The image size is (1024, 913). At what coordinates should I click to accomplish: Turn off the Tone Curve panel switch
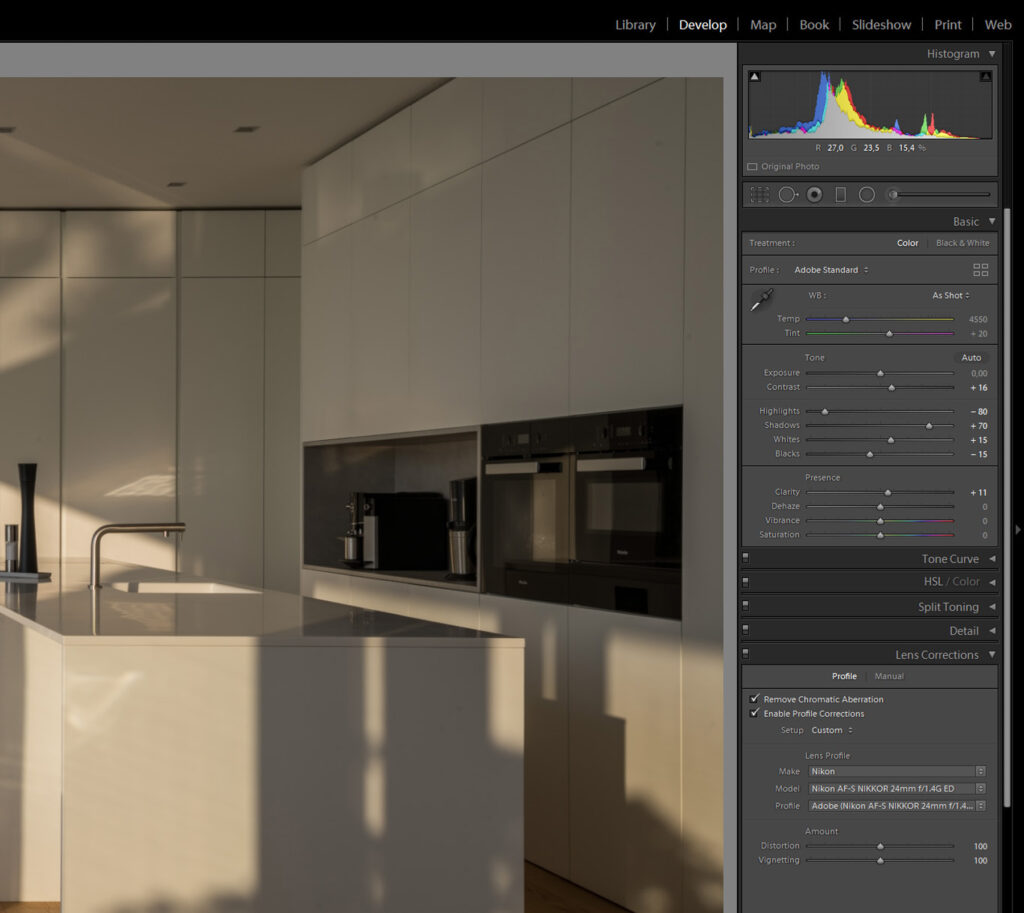coord(746,559)
